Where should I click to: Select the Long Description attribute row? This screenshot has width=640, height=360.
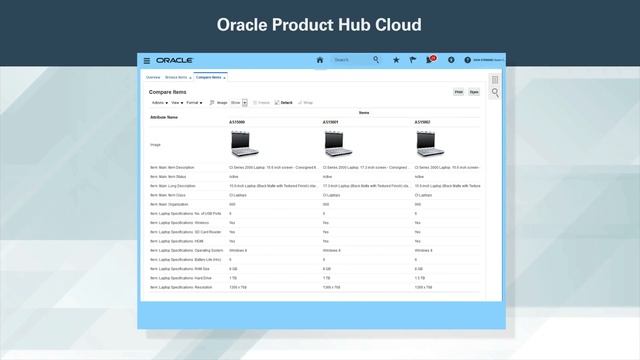pos(173,186)
